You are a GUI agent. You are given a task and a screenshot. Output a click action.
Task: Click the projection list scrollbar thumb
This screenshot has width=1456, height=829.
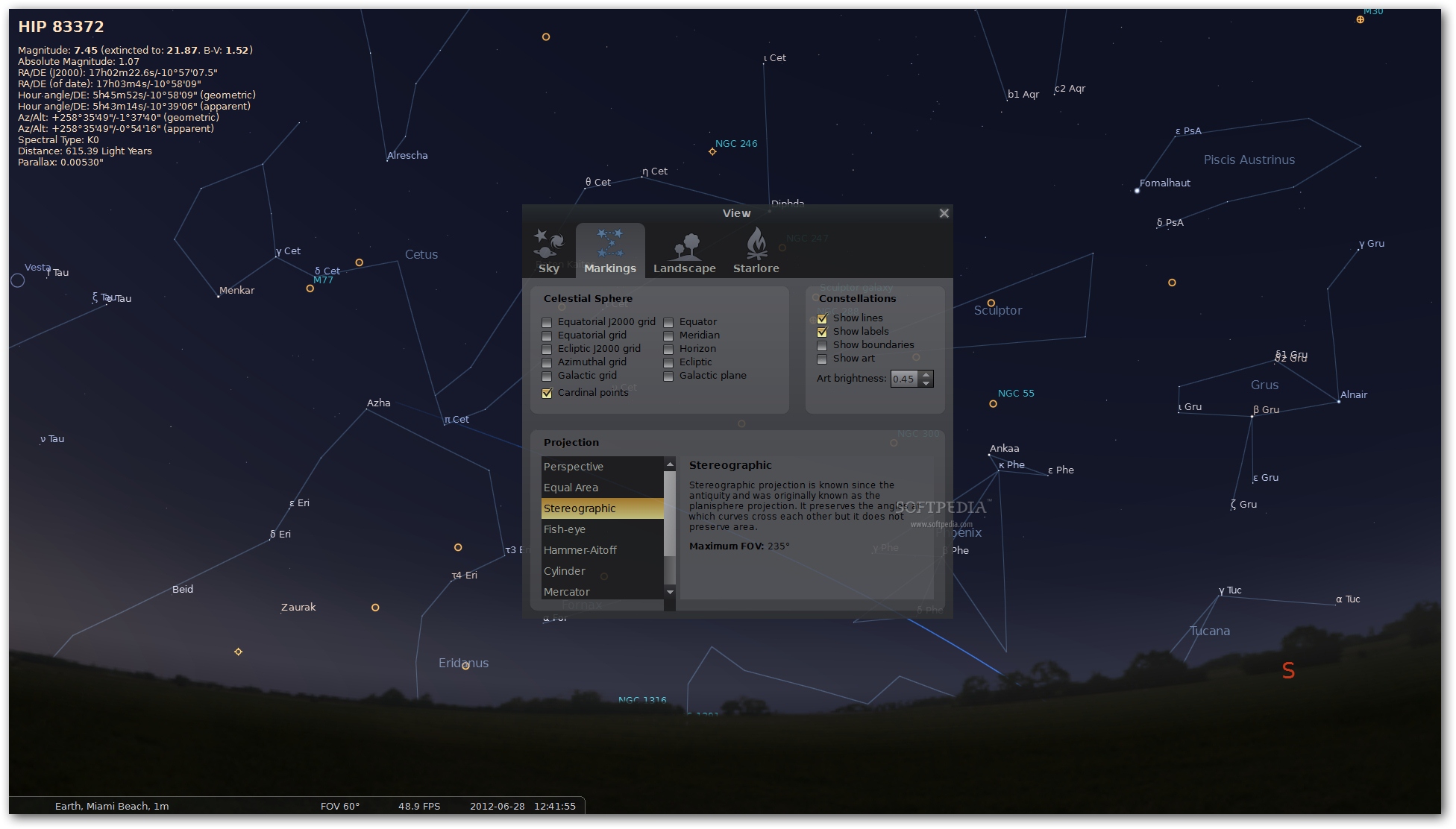pos(670,514)
